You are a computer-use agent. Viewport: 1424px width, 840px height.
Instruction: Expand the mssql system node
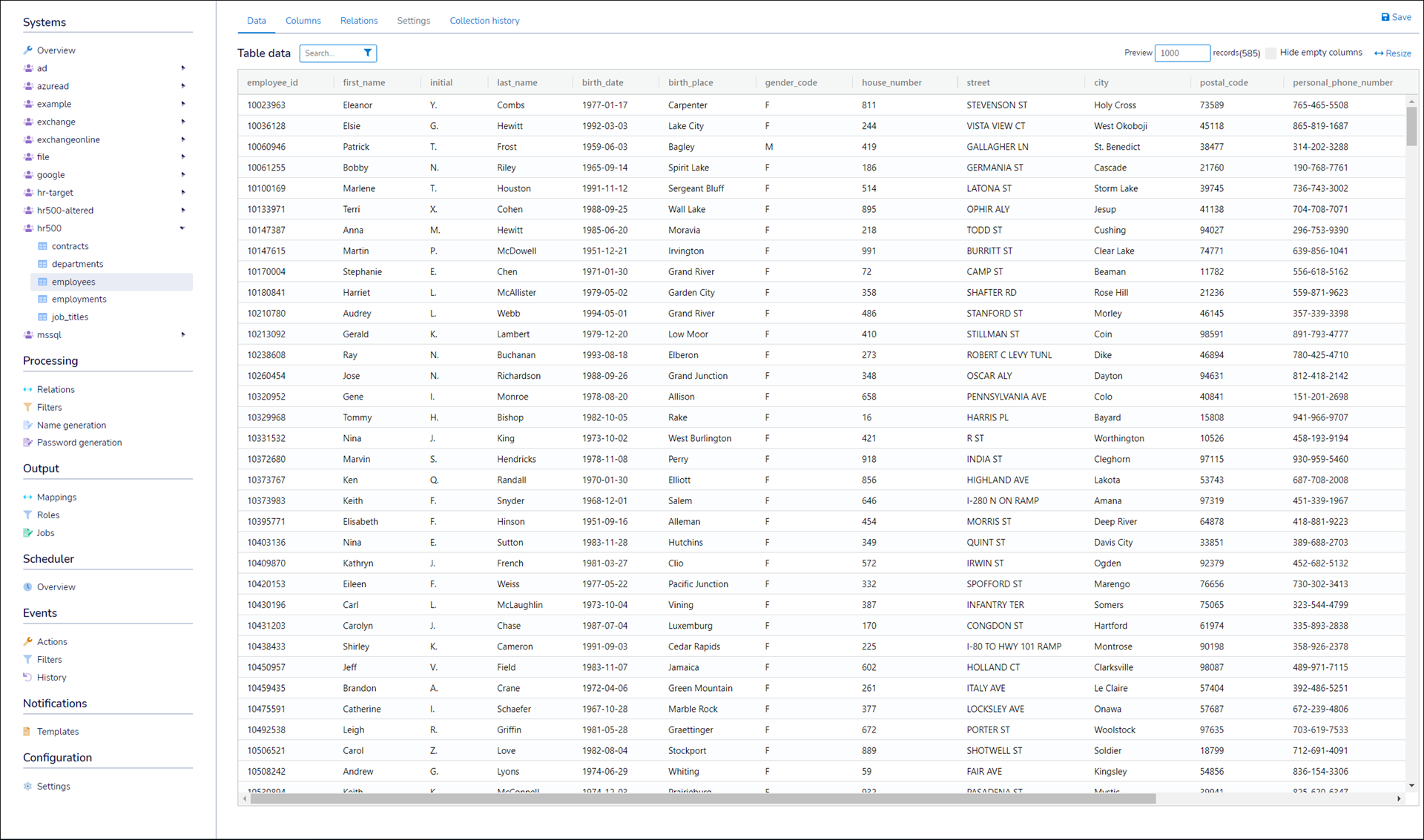[x=182, y=334]
